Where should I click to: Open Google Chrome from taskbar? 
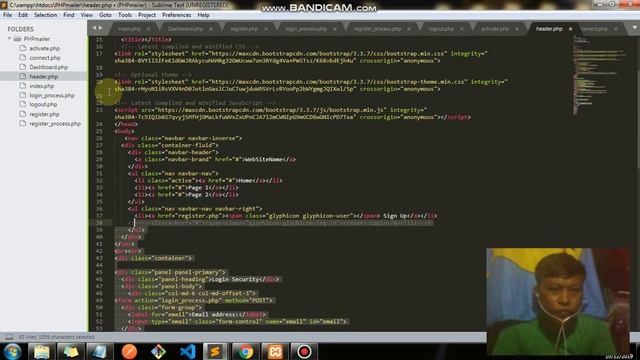(246, 351)
